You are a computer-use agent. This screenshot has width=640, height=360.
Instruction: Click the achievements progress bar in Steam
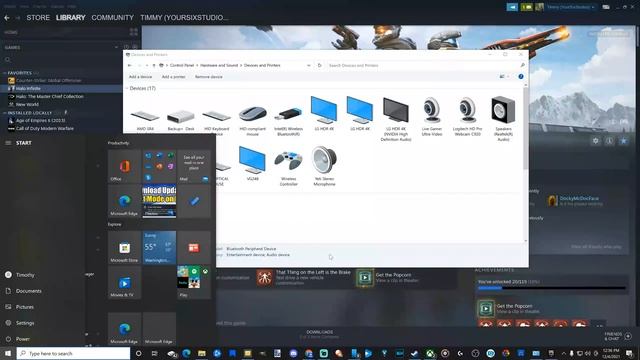(551, 288)
